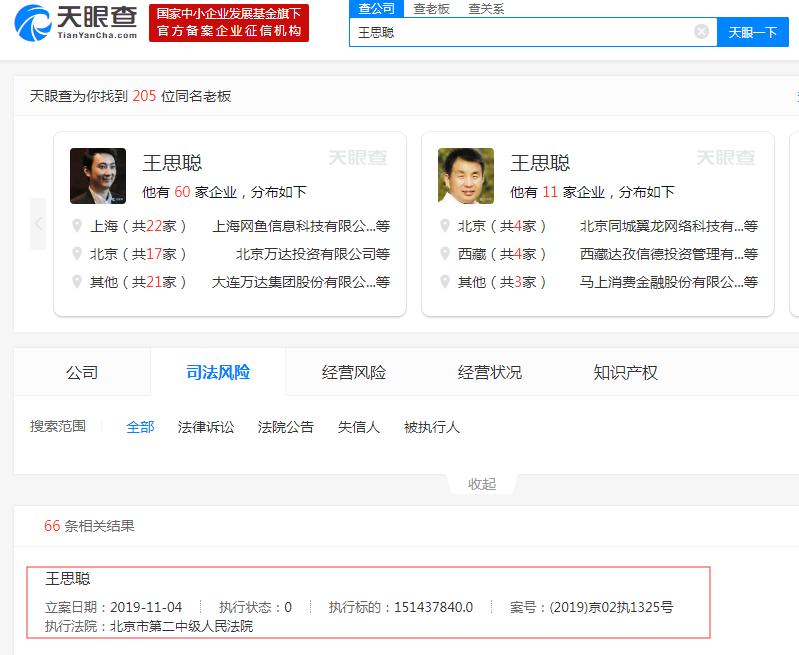Open 北京同城翼龙网络科技 link
This screenshot has width=799, height=655.
point(669,226)
